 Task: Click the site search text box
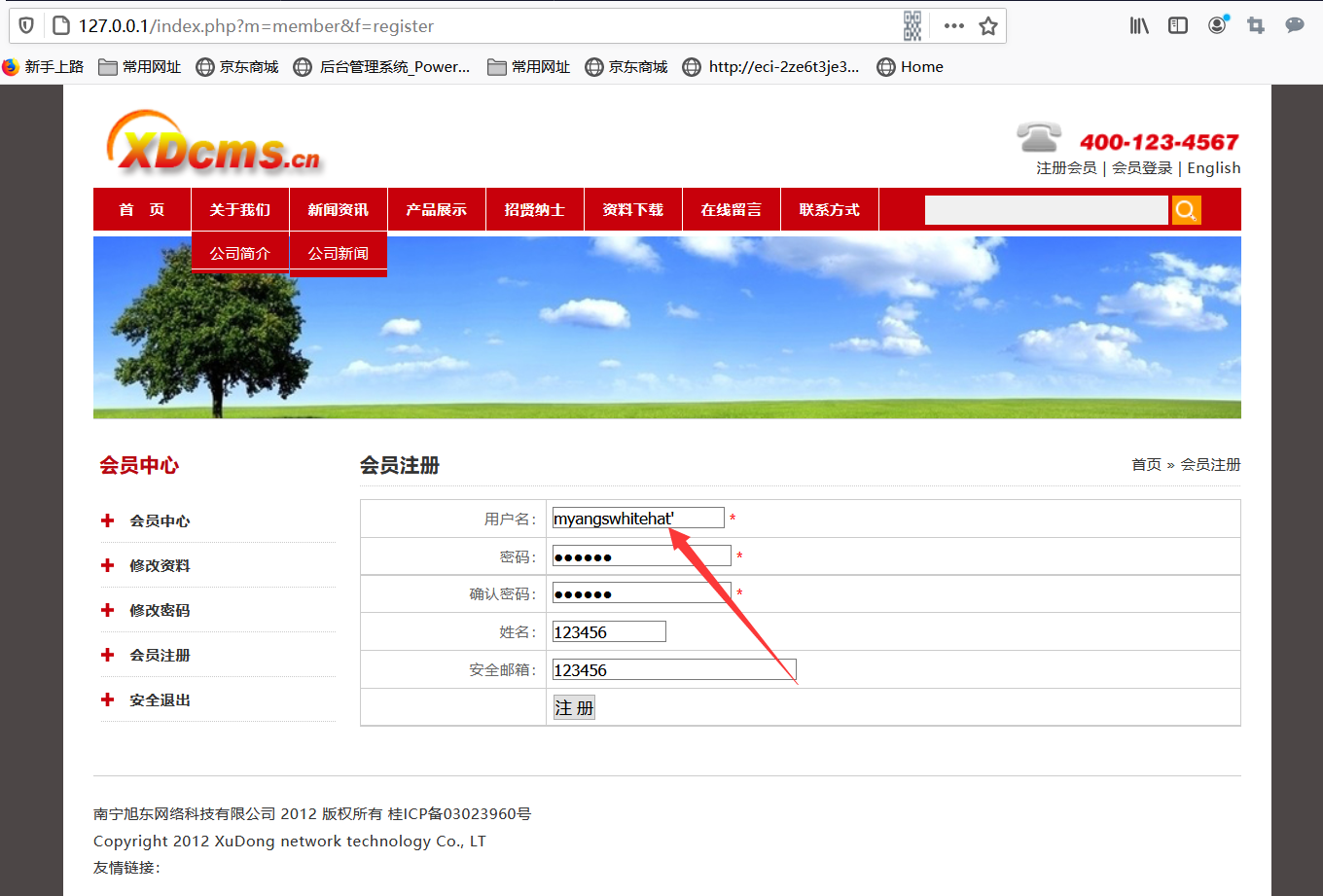click(1047, 210)
